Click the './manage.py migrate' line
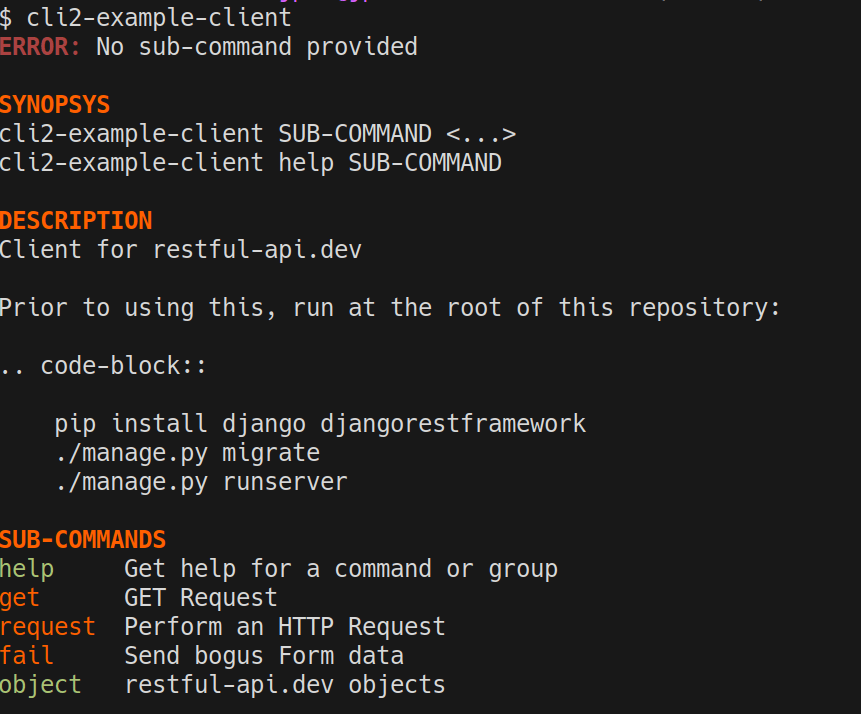 click(x=187, y=453)
